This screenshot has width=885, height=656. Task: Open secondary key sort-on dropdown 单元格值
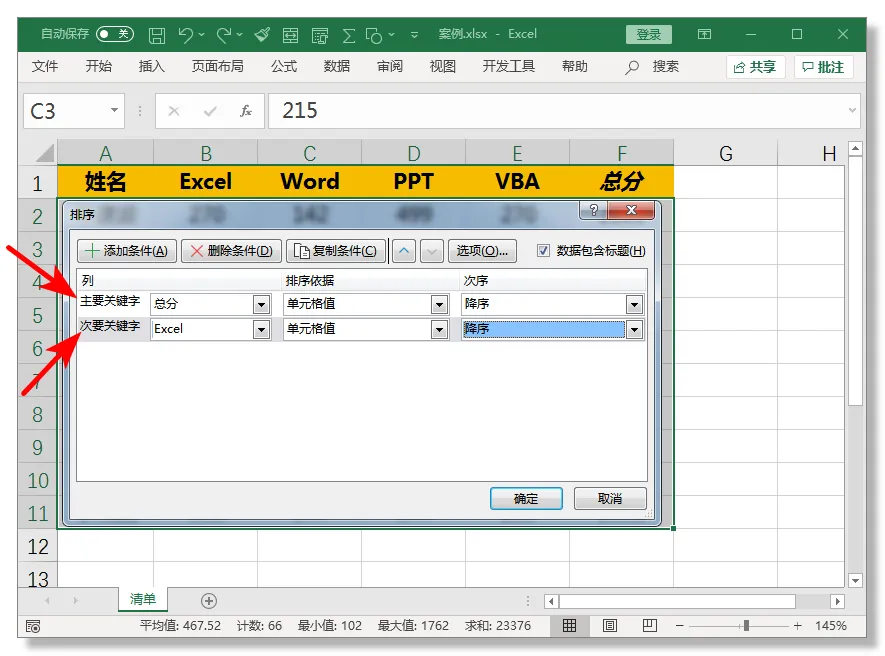click(x=439, y=330)
